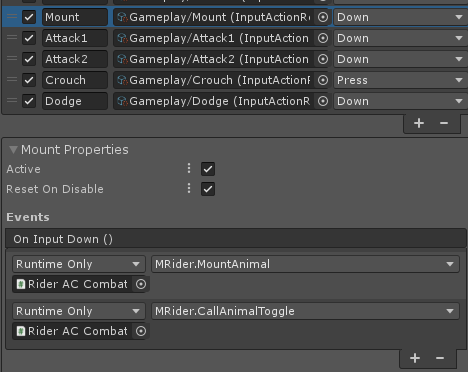468x372 pixels.
Task: Toggle the Active checkbox in Mount Properties
Action: [x=208, y=169]
